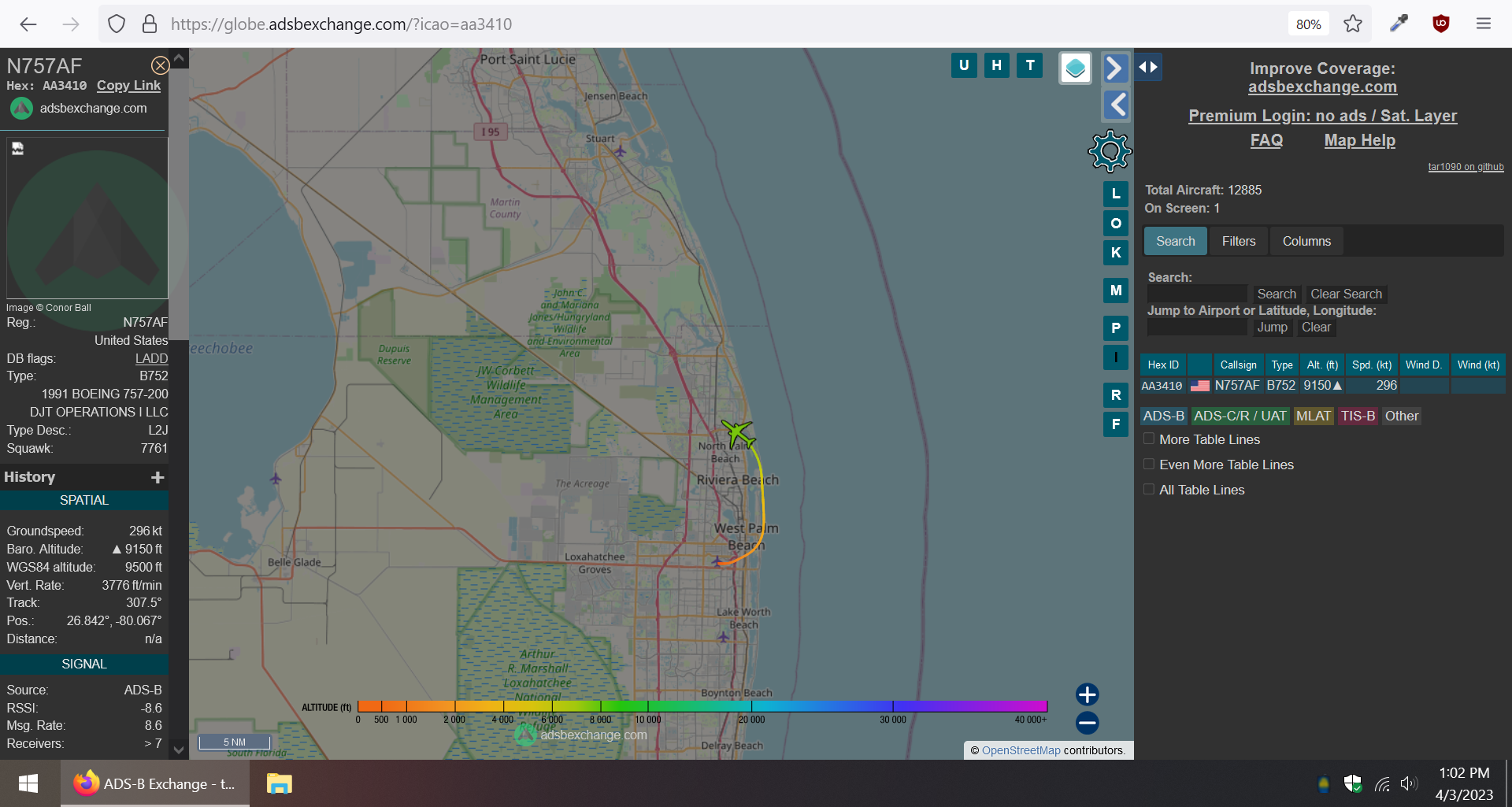Open the map layer selector icon

tap(1075, 68)
